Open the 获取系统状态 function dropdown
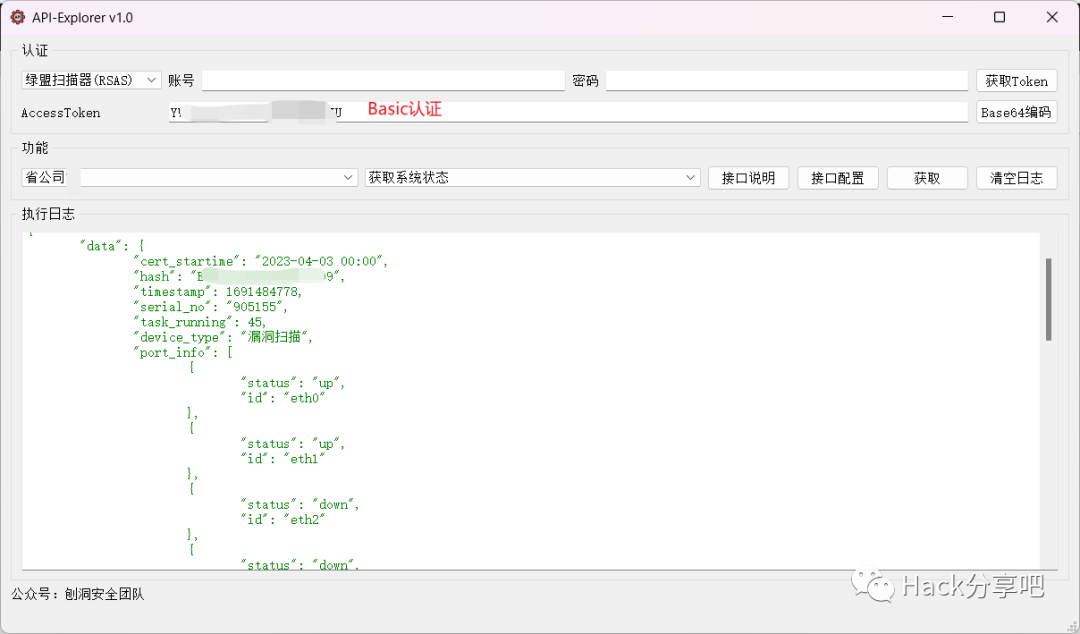The width and height of the screenshot is (1080, 634). (x=532, y=177)
